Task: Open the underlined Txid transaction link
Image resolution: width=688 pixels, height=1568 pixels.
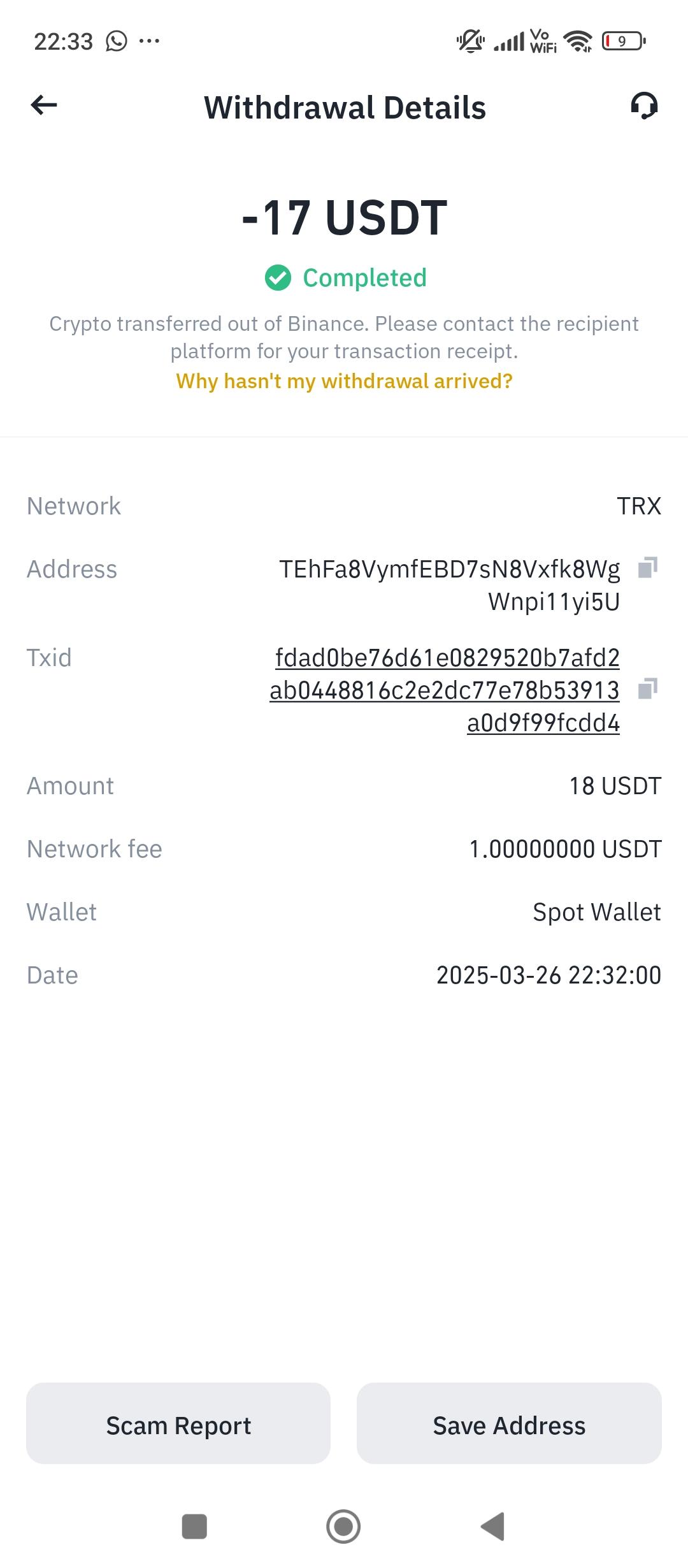Action: pos(446,690)
